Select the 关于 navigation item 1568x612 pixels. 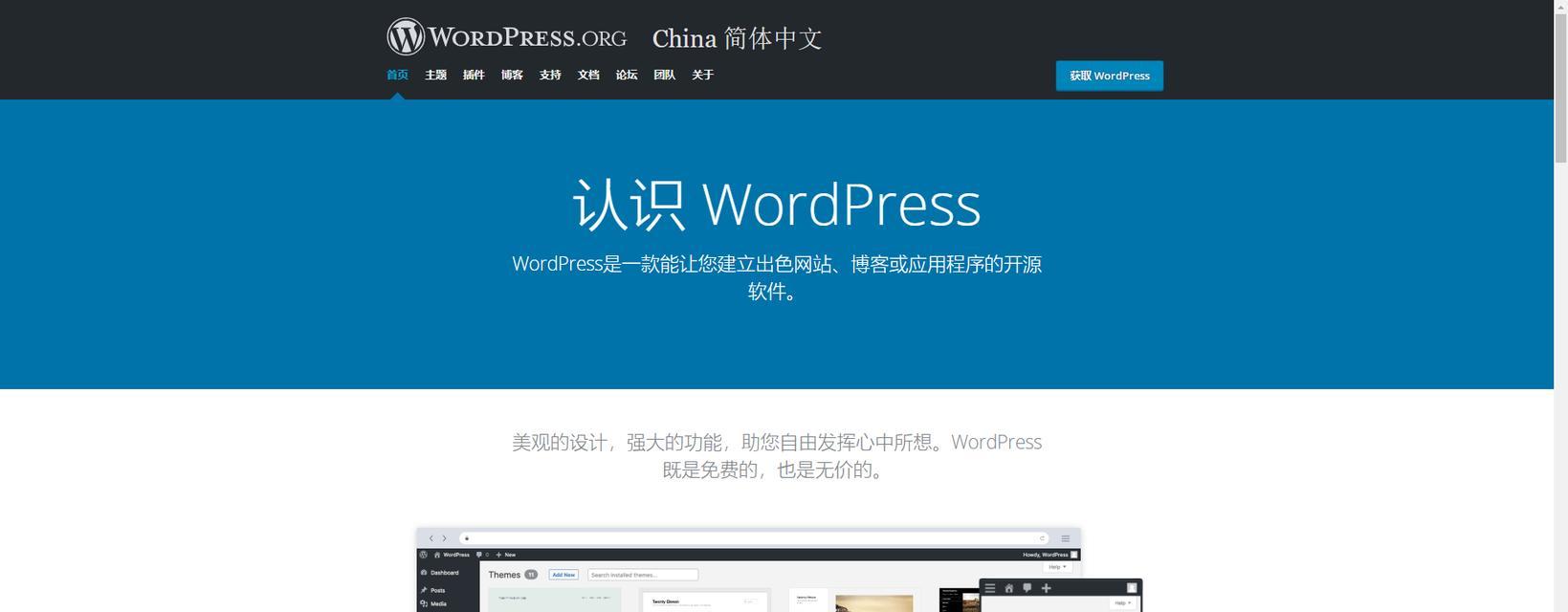pos(703,75)
